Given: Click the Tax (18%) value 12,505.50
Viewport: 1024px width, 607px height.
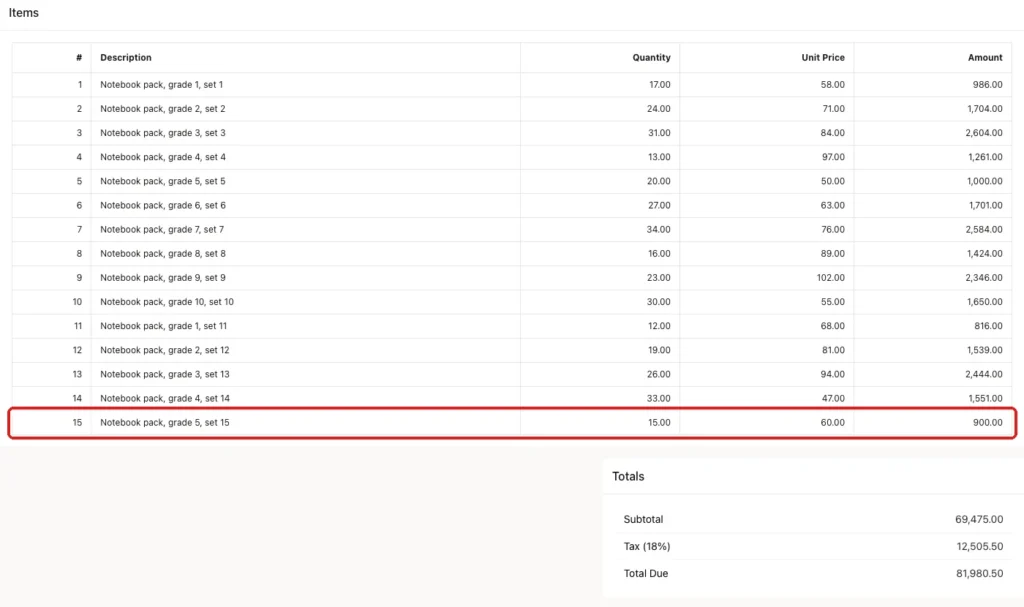Looking at the screenshot, I should tap(980, 546).
